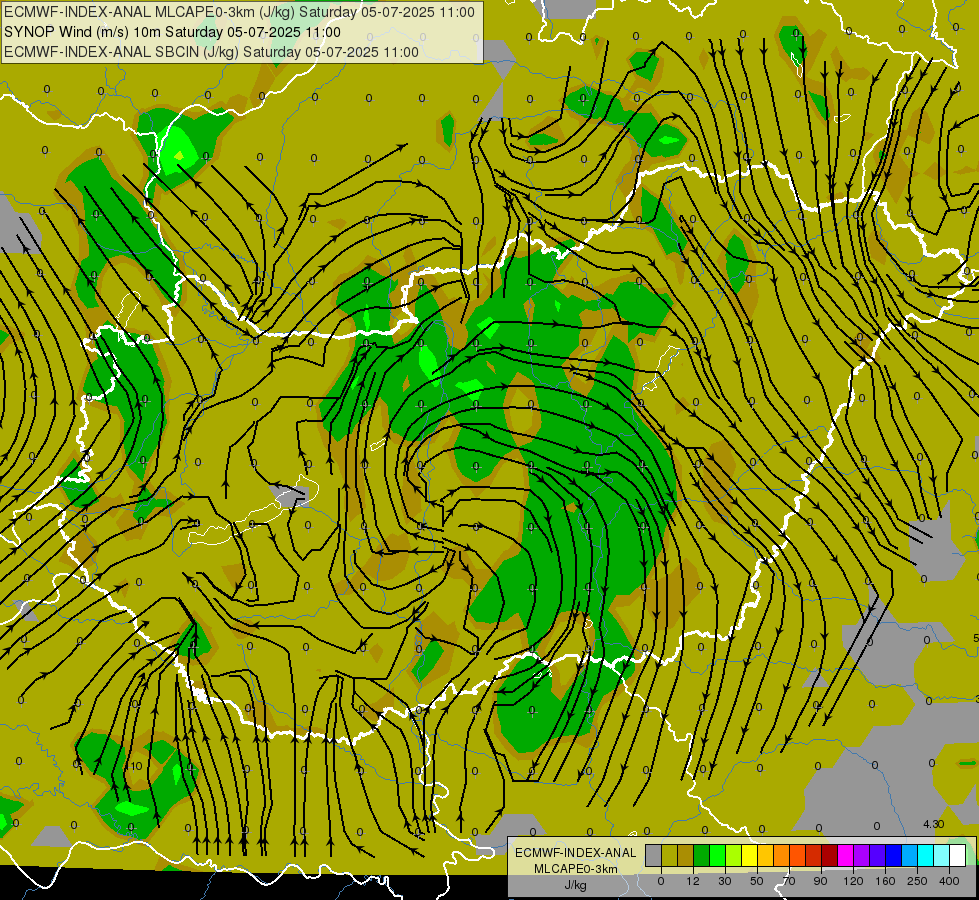Choose the pale cyan legend swatch
Screen dimensions: 979x900
pyautogui.click(x=942, y=855)
